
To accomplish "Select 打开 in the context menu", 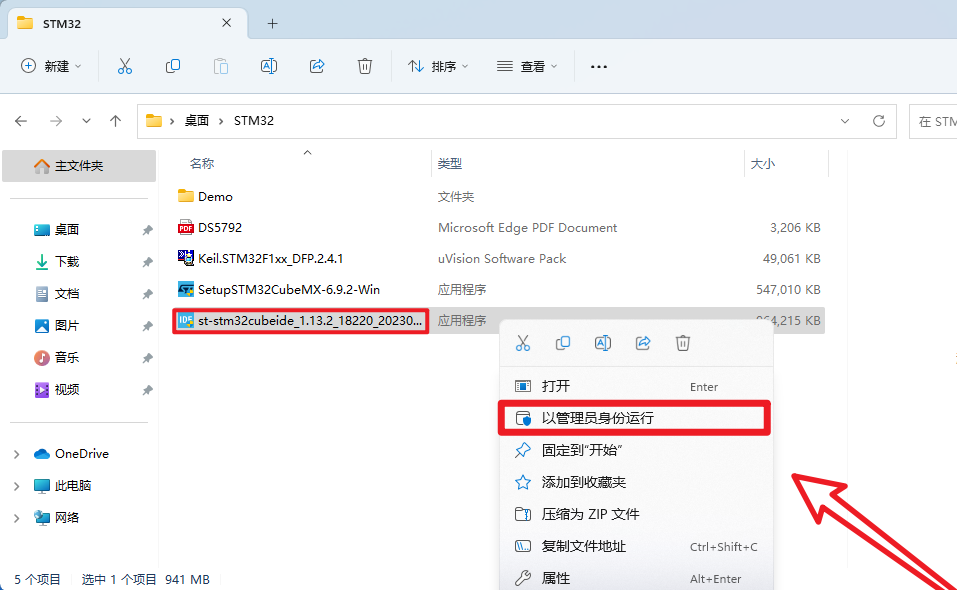I will click(636, 386).
